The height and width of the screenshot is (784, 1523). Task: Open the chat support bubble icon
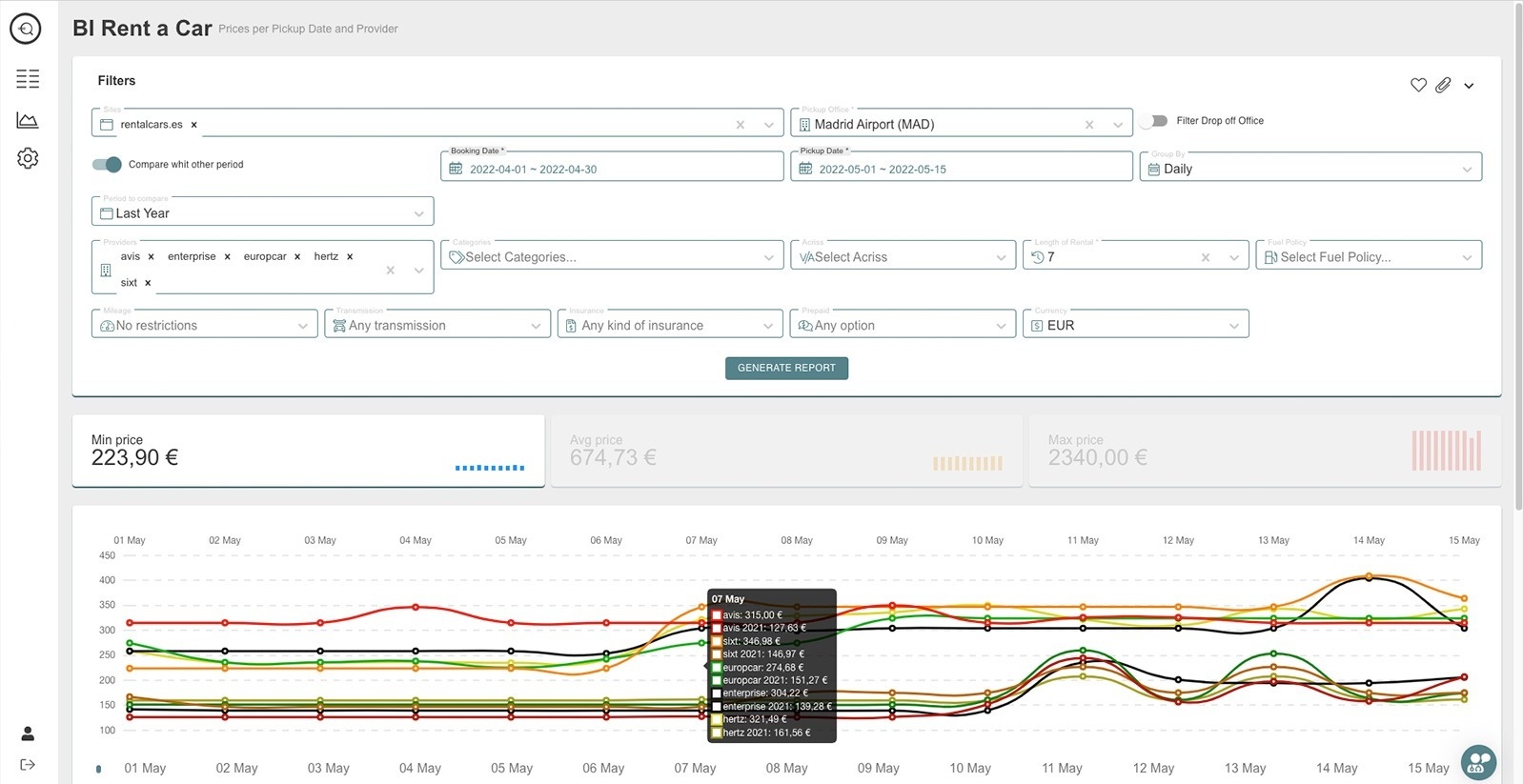(1478, 762)
